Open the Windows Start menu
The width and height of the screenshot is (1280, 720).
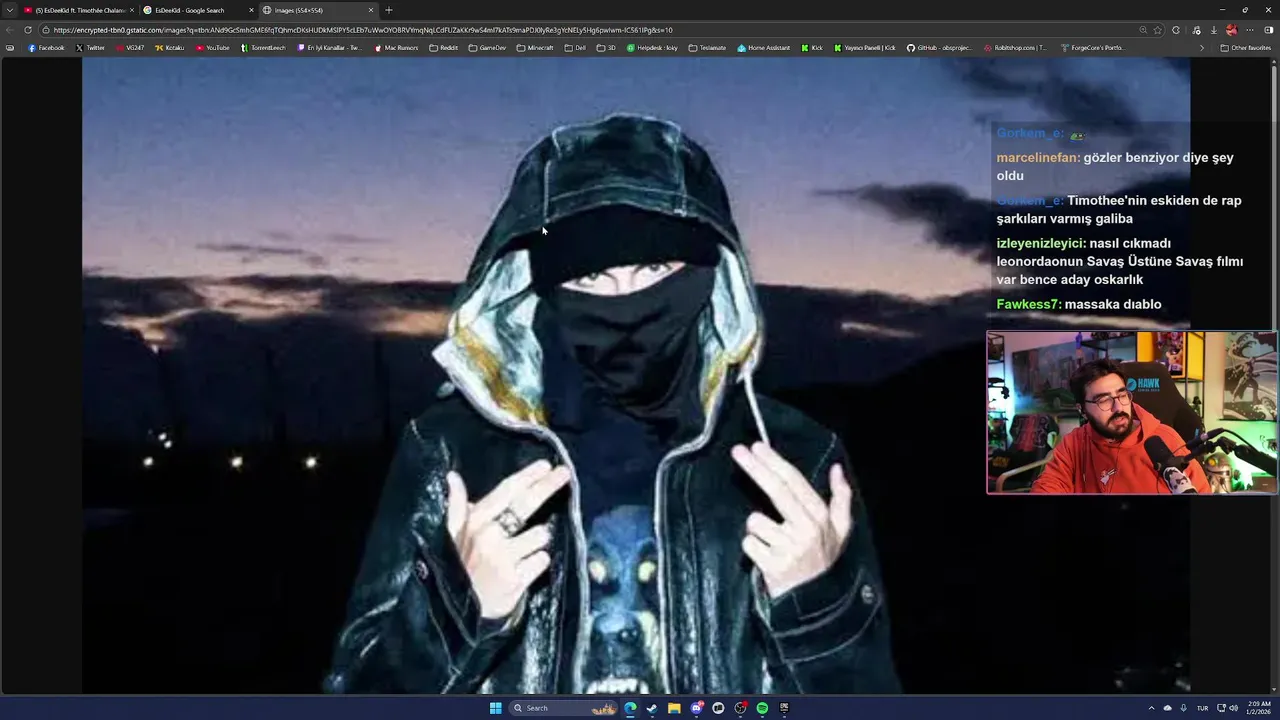pyautogui.click(x=496, y=708)
